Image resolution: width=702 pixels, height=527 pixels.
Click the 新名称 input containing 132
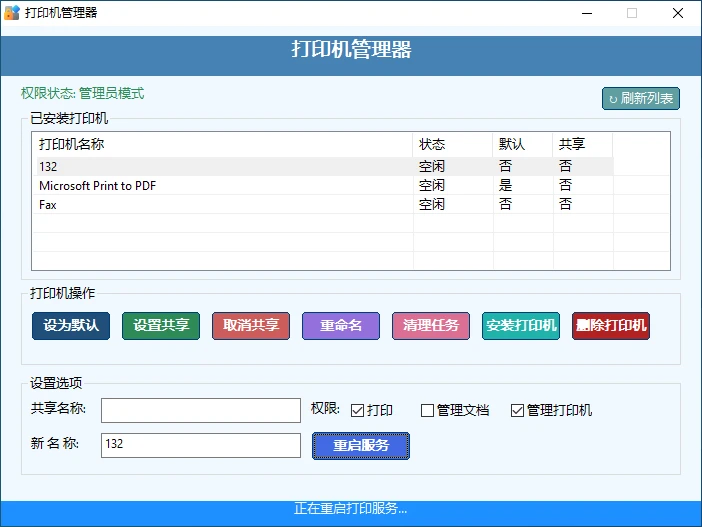[200, 445]
